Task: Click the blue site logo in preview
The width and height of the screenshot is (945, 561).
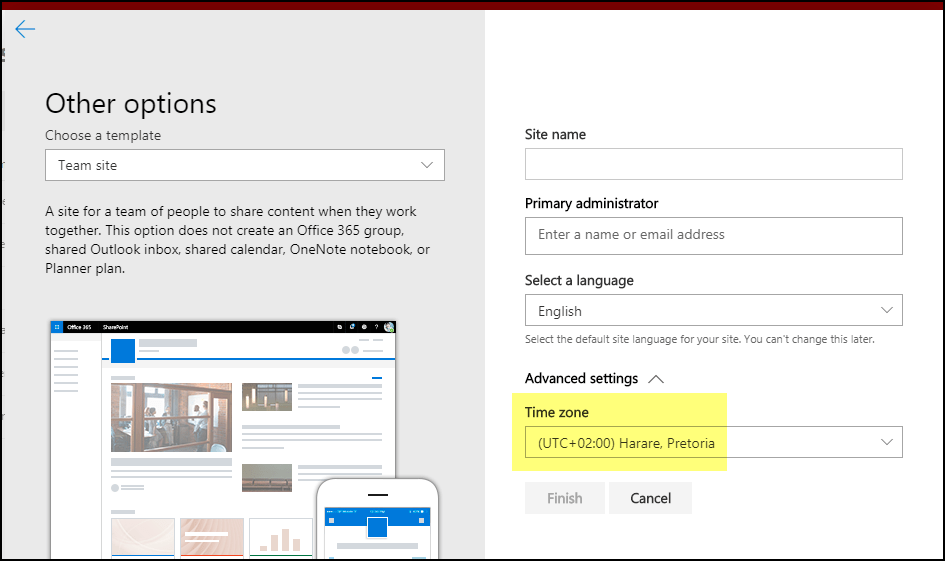Action: tap(123, 350)
